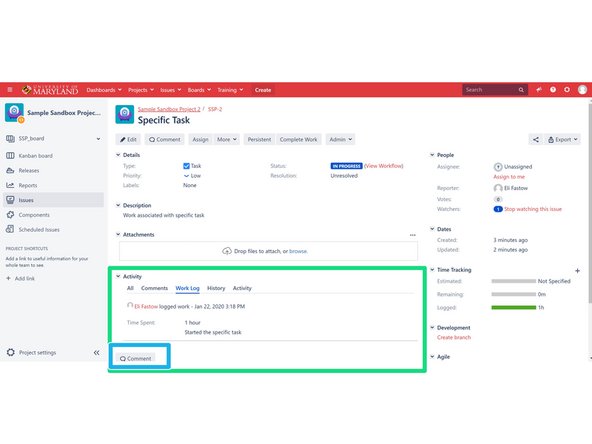Open the Projects dropdown menu
This screenshot has width=592, height=444.
141,90
